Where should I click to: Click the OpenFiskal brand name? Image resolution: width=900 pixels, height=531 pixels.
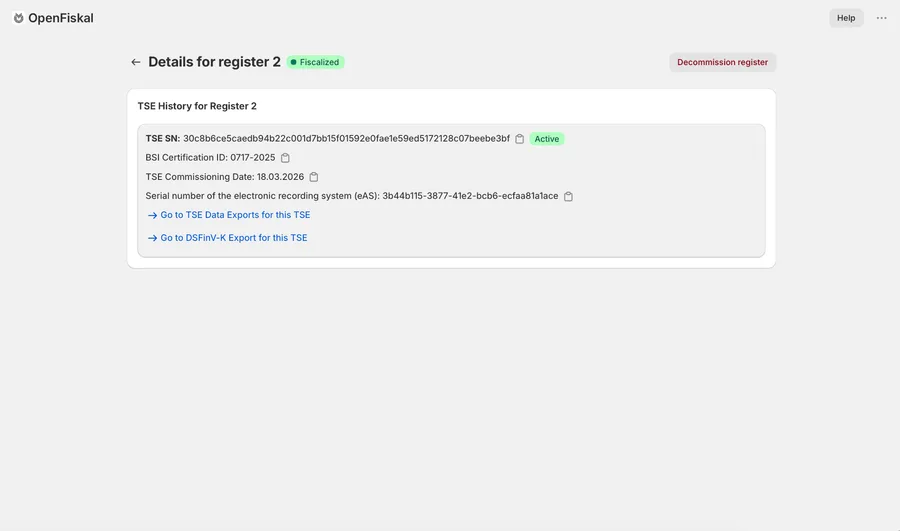61,18
